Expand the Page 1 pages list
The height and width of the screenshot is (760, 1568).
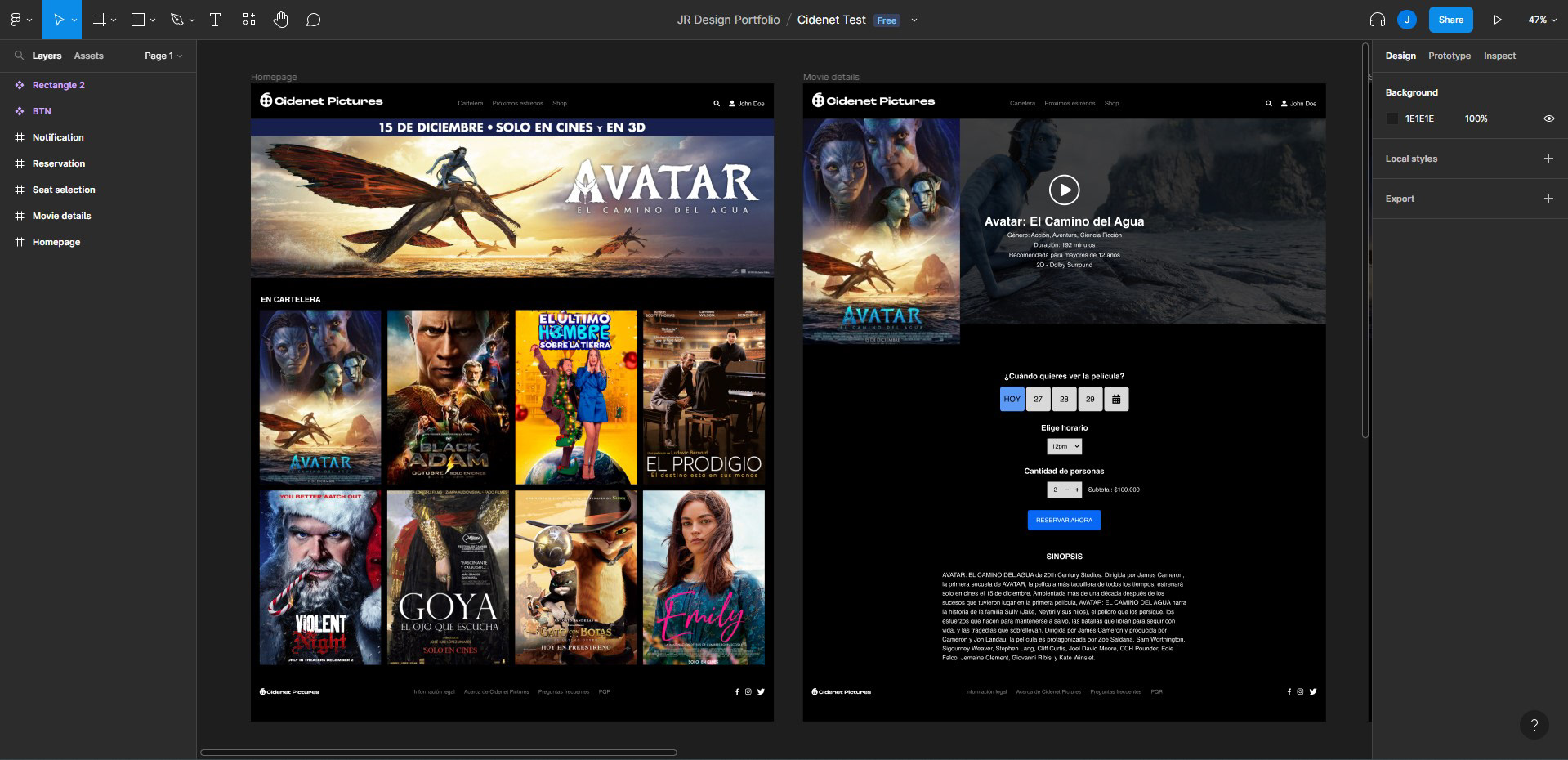coord(163,56)
